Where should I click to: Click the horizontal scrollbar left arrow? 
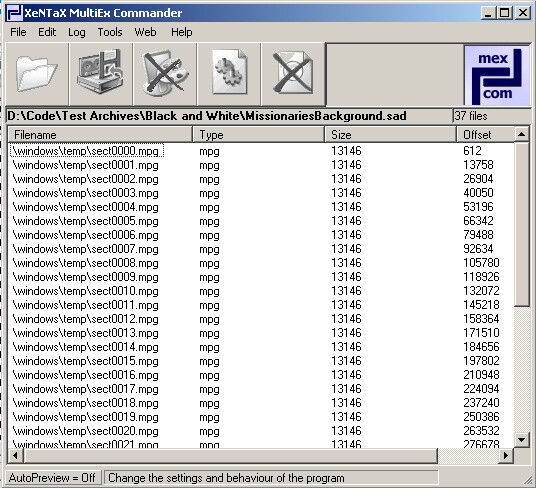coord(15,455)
